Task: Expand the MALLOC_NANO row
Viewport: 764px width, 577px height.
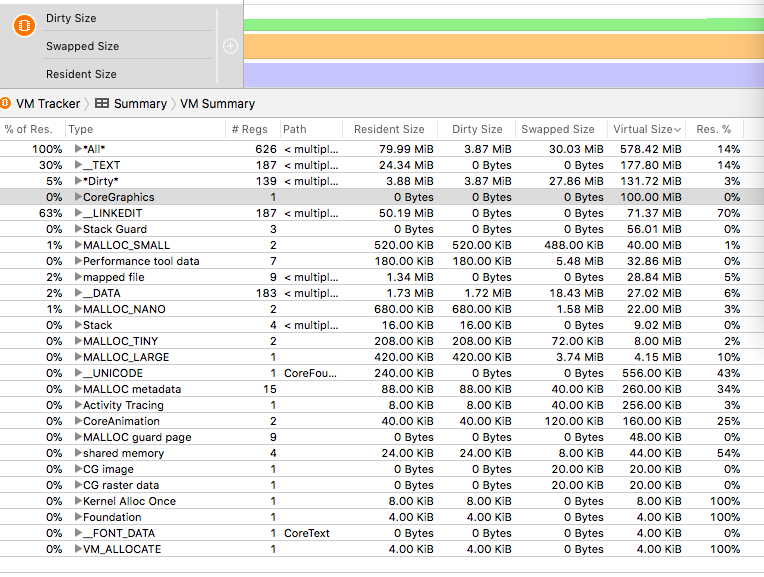Action: [x=78, y=309]
